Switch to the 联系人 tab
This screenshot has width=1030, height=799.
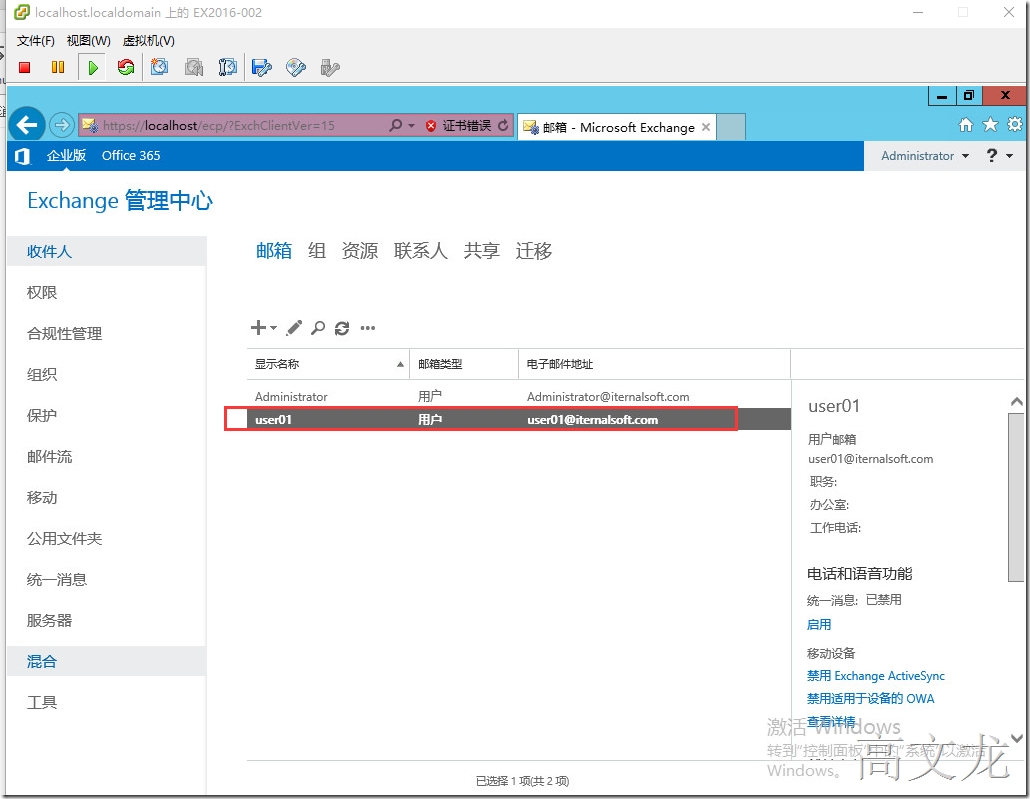point(421,250)
